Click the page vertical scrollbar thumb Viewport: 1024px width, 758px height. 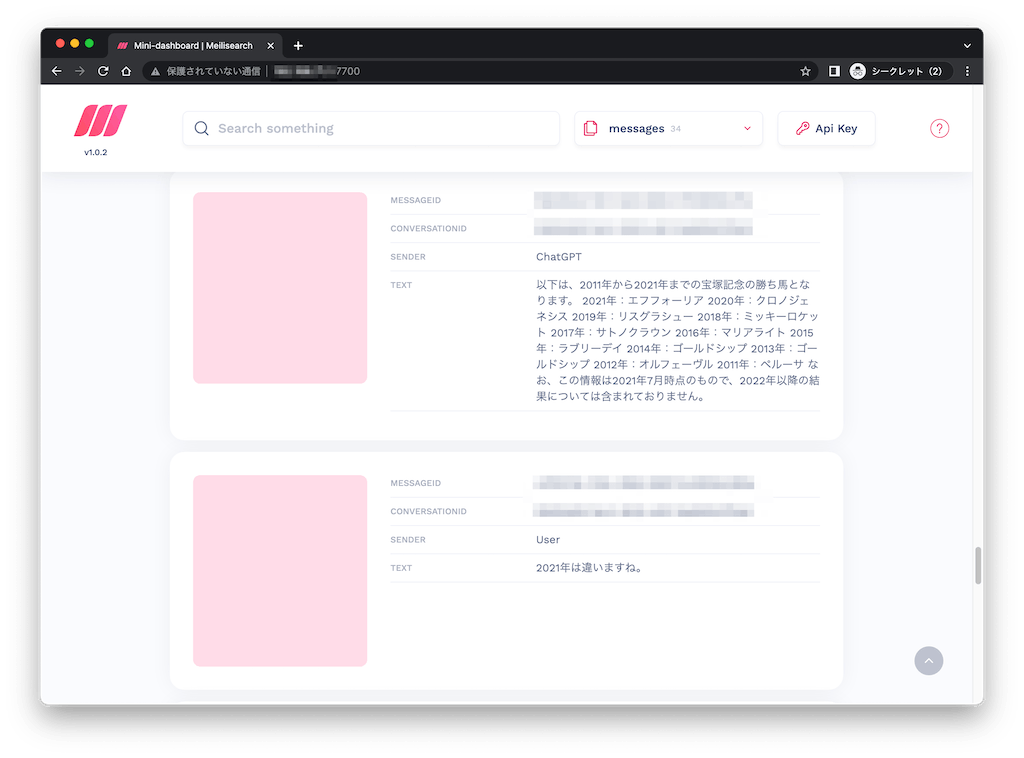pos(978,565)
